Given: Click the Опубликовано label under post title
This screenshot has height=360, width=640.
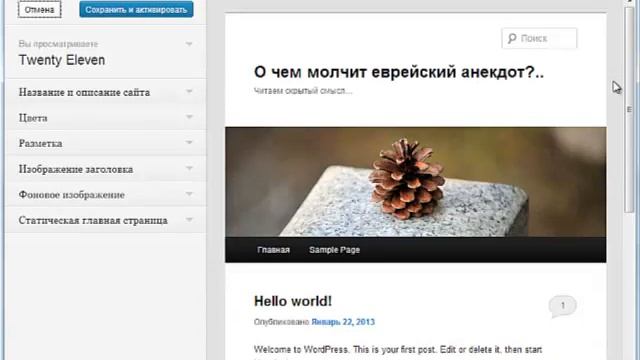Looking at the screenshot, I should click(282, 322).
